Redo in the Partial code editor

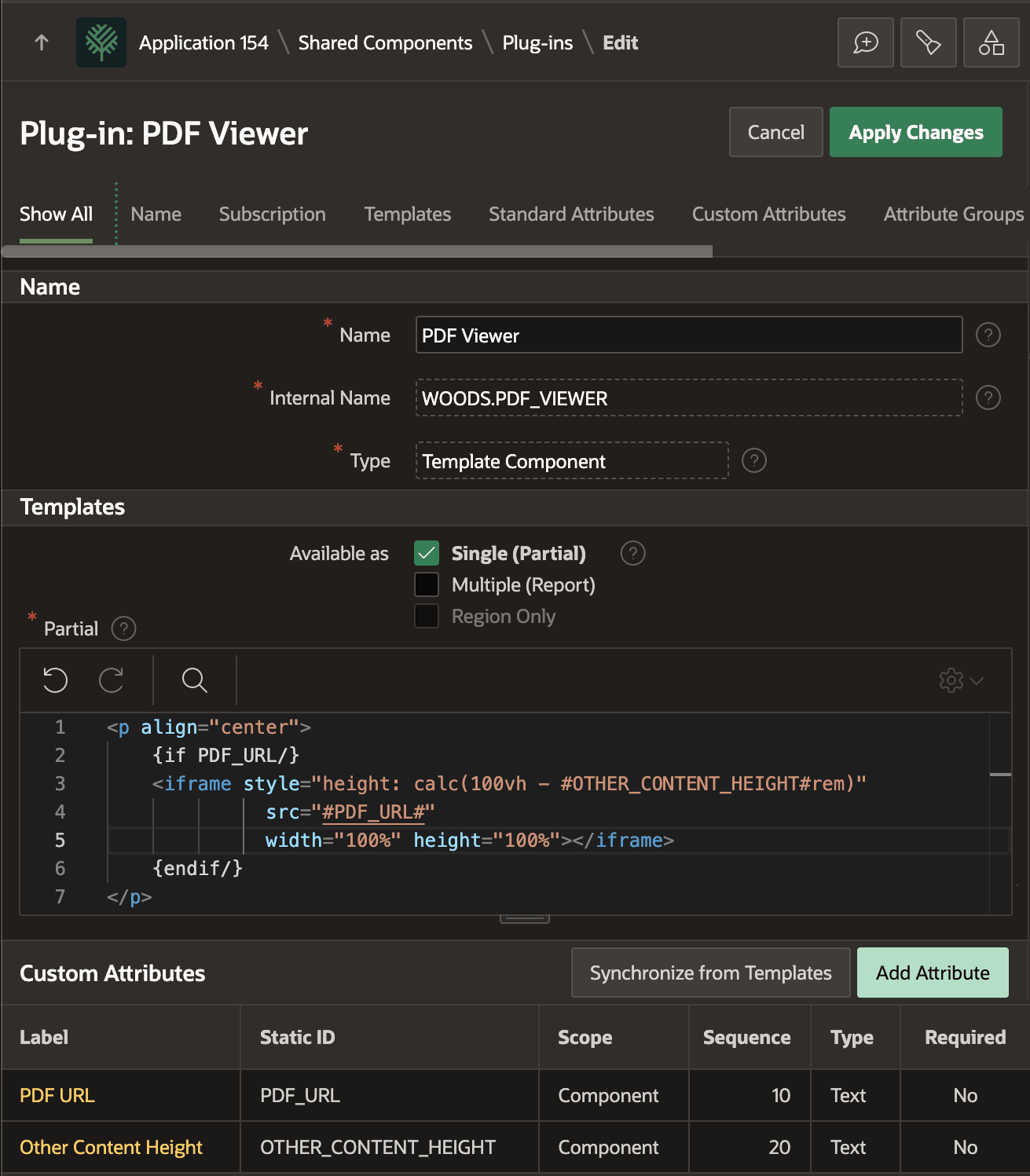[x=112, y=680]
